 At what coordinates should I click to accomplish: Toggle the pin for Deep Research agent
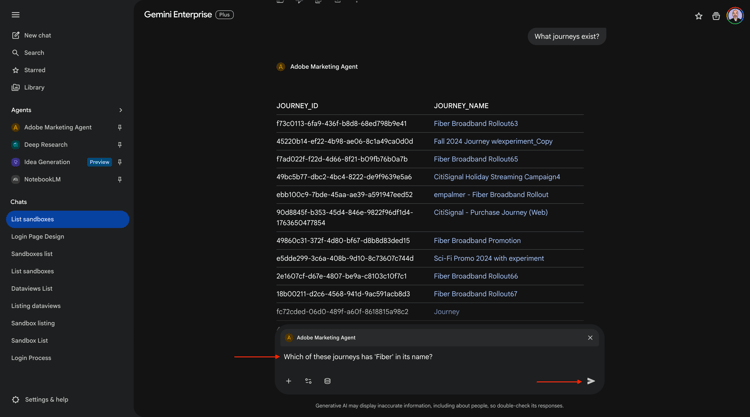coord(120,145)
